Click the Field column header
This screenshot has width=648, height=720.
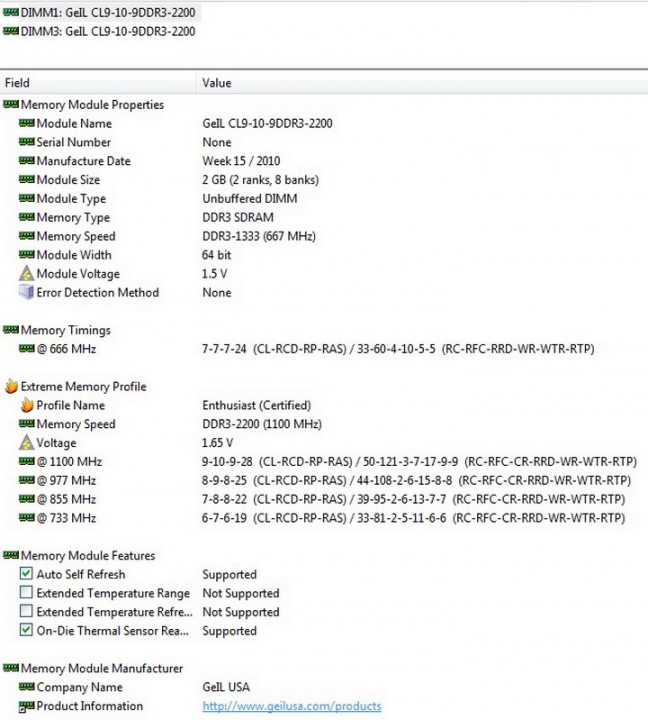click(x=98, y=83)
